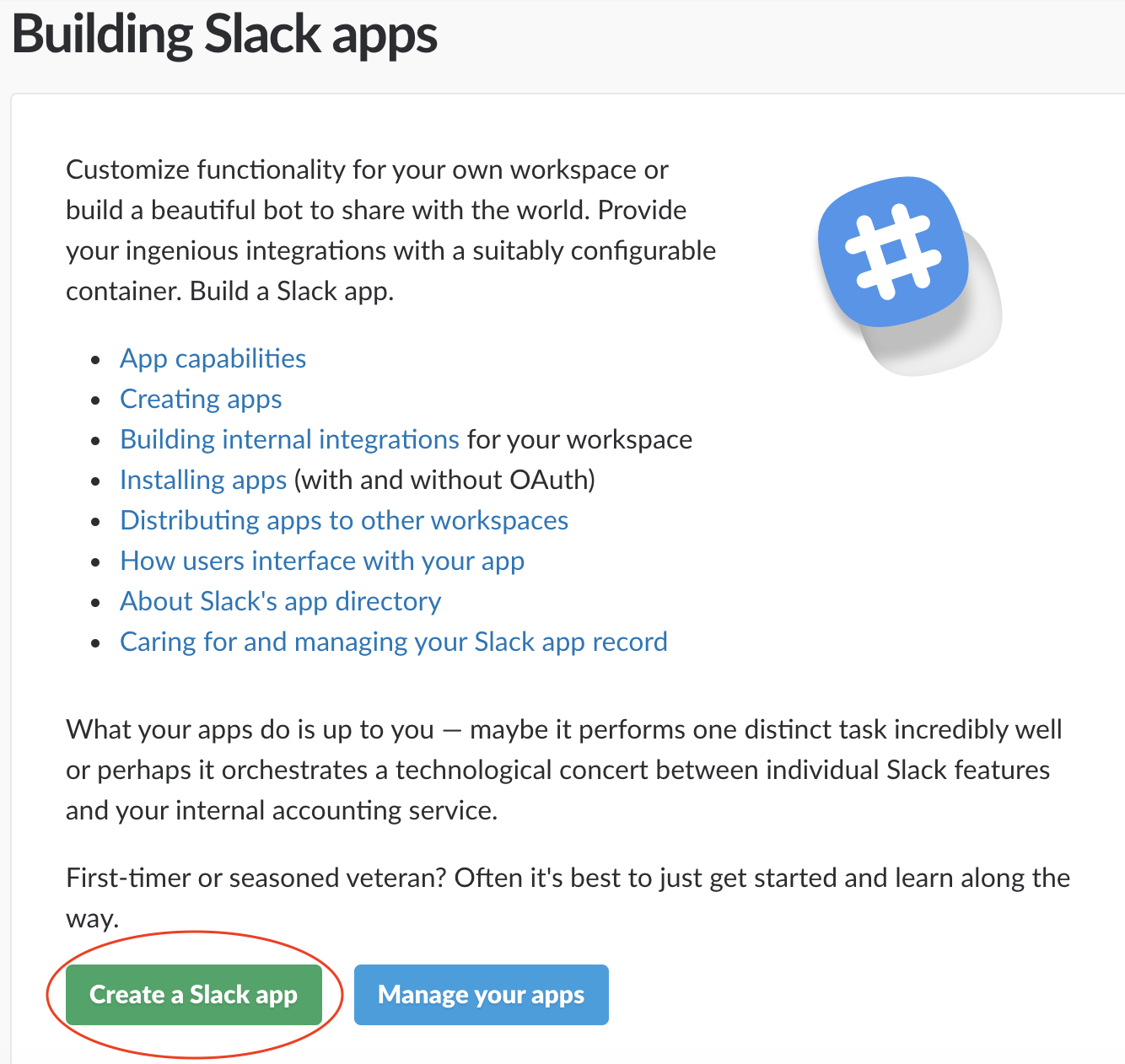The width and height of the screenshot is (1125, 1064).
Task: Visit How users interface with your app
Action: pos(322,561)
